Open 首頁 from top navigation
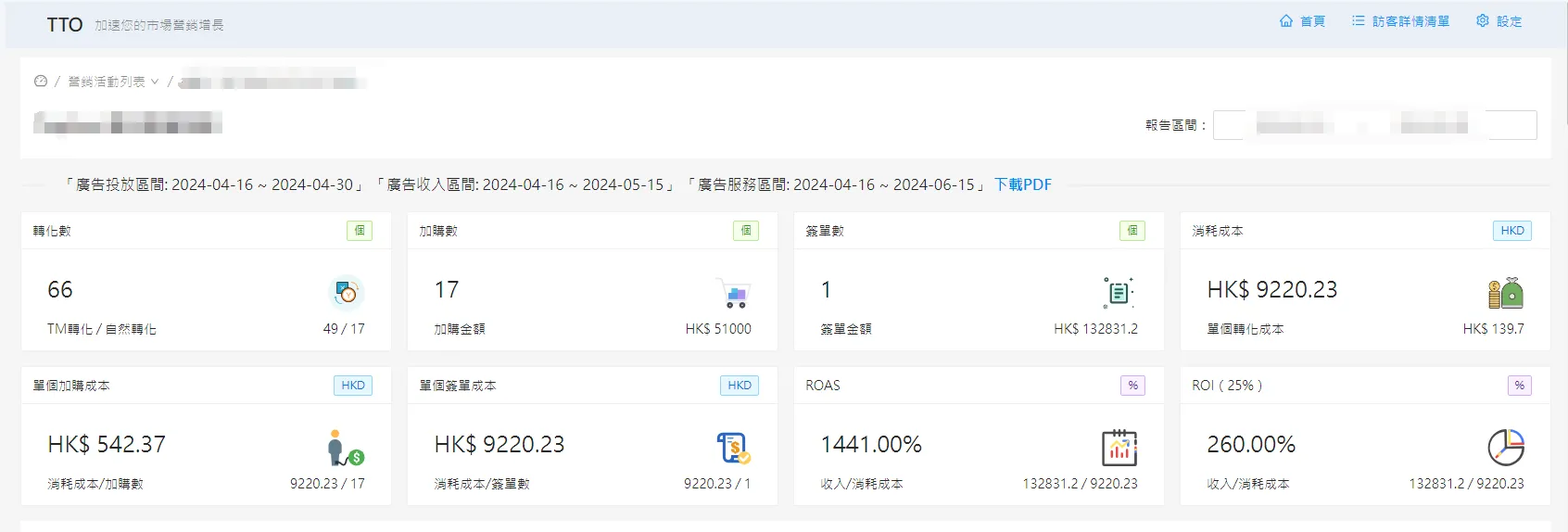1568x532 pixels. point(1302,21)
